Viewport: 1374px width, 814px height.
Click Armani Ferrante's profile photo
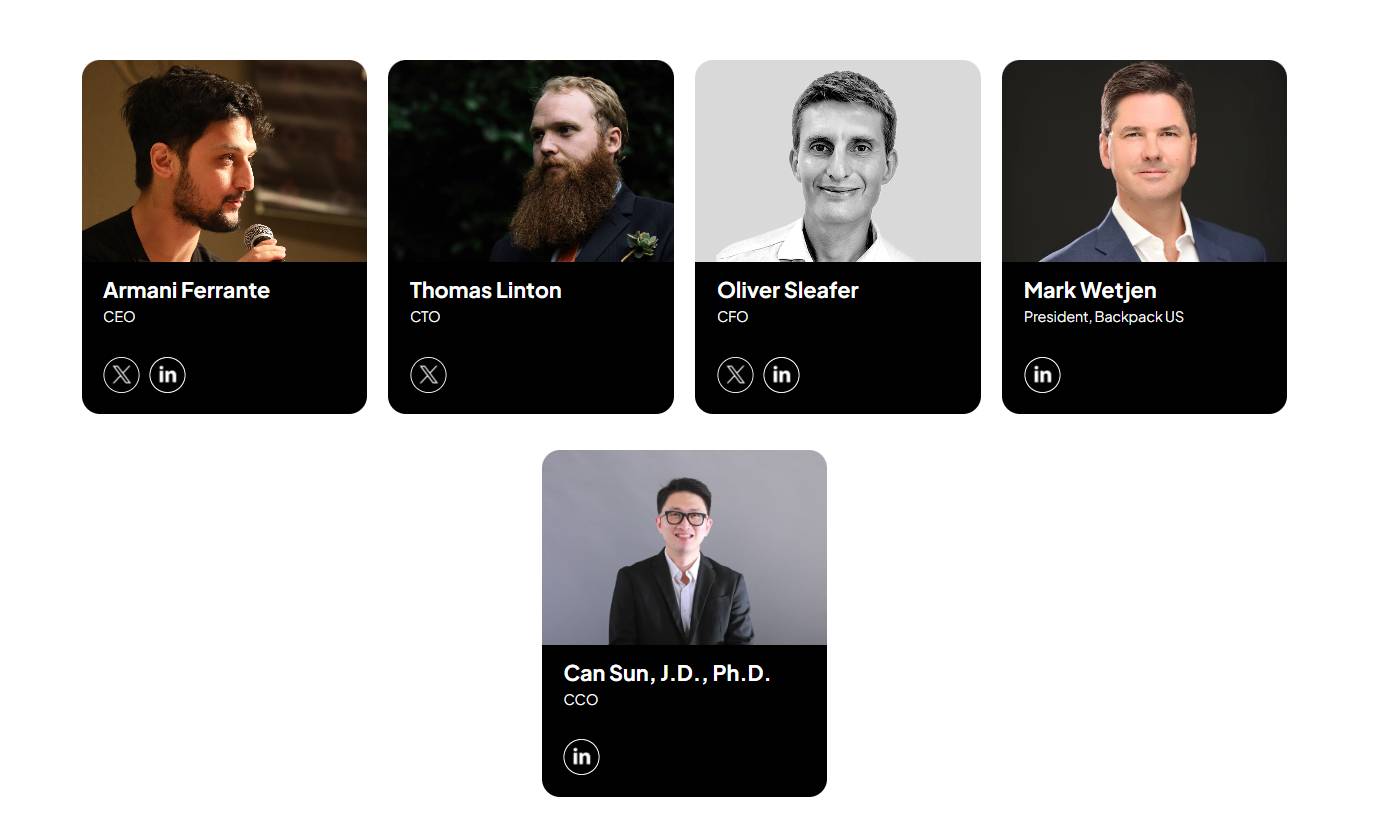(x=224, y=161)
